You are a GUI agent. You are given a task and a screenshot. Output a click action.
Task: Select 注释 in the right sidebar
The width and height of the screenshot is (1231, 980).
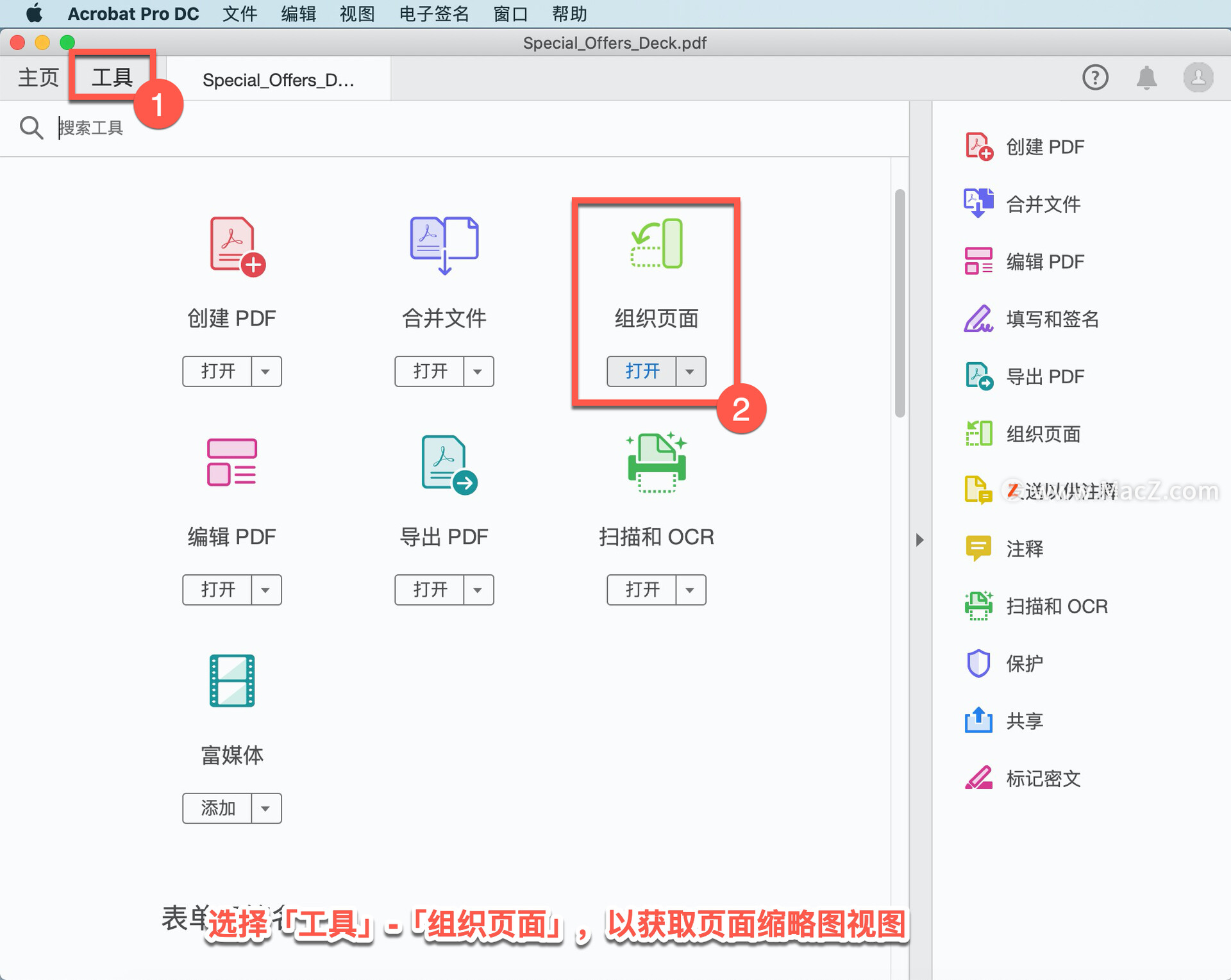click(1004, 549)
